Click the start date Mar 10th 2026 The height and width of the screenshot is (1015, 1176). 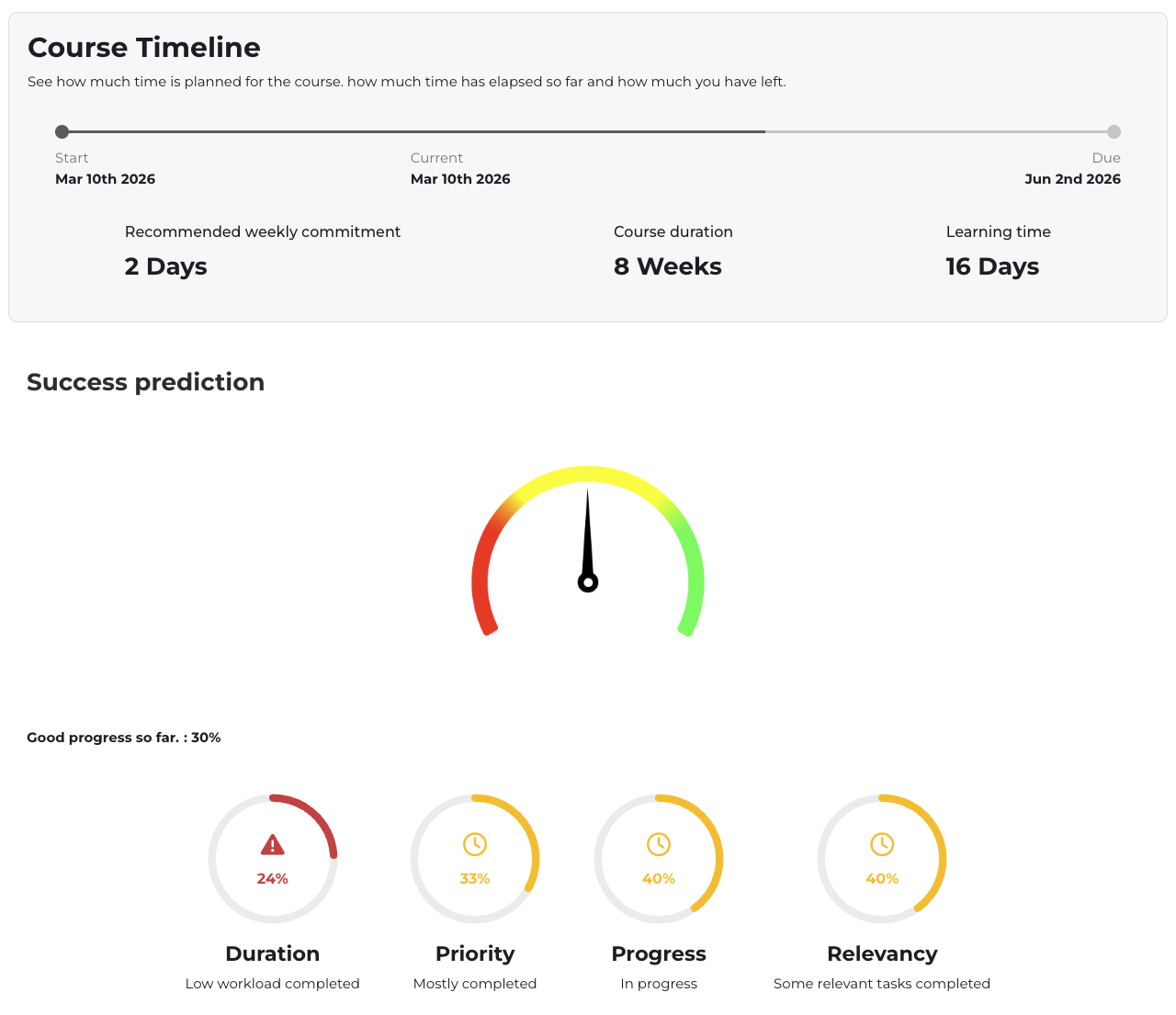pos(105,178)
